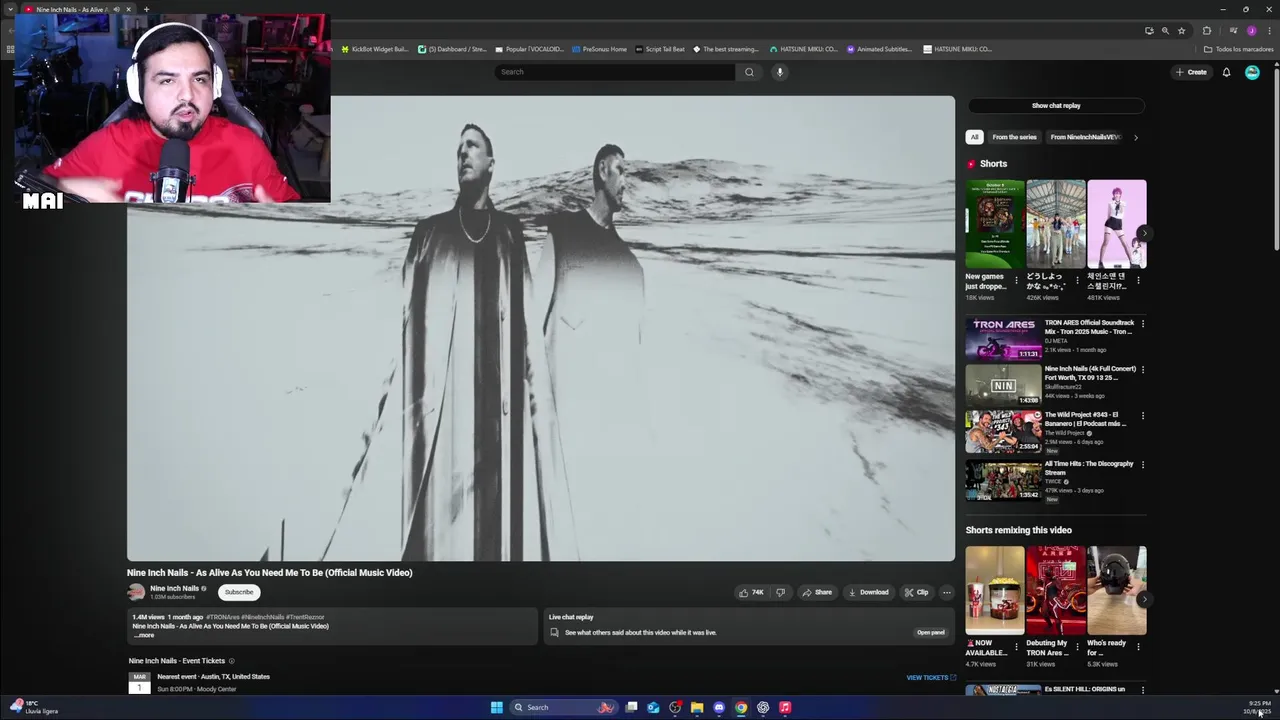
Task: Open the Nine Inch Nails channel avatar
Action: (x=136, y=592)
